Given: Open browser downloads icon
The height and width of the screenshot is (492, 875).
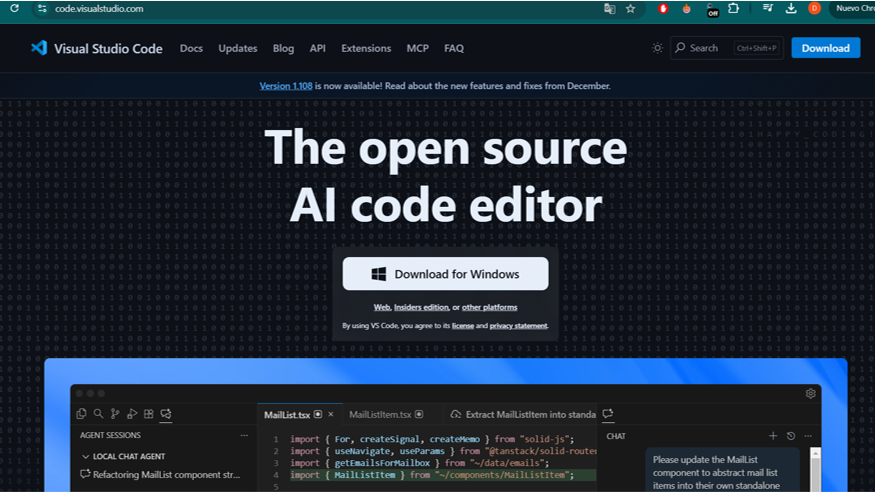Looking at the screenshot, I should pyautogui.click(x=791, y=8).
